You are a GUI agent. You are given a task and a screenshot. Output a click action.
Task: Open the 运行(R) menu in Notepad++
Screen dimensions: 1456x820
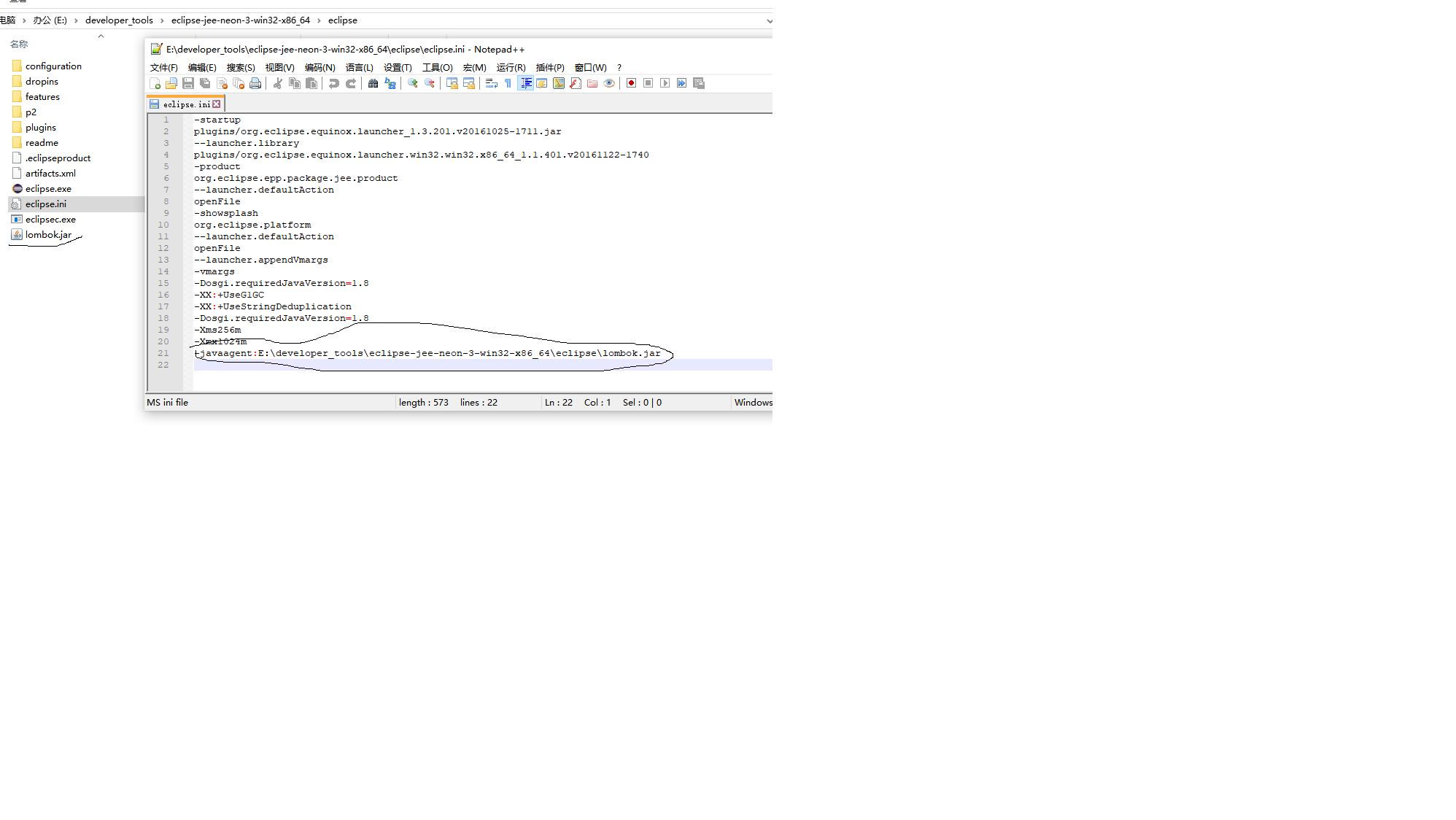[x=510, y=67]
